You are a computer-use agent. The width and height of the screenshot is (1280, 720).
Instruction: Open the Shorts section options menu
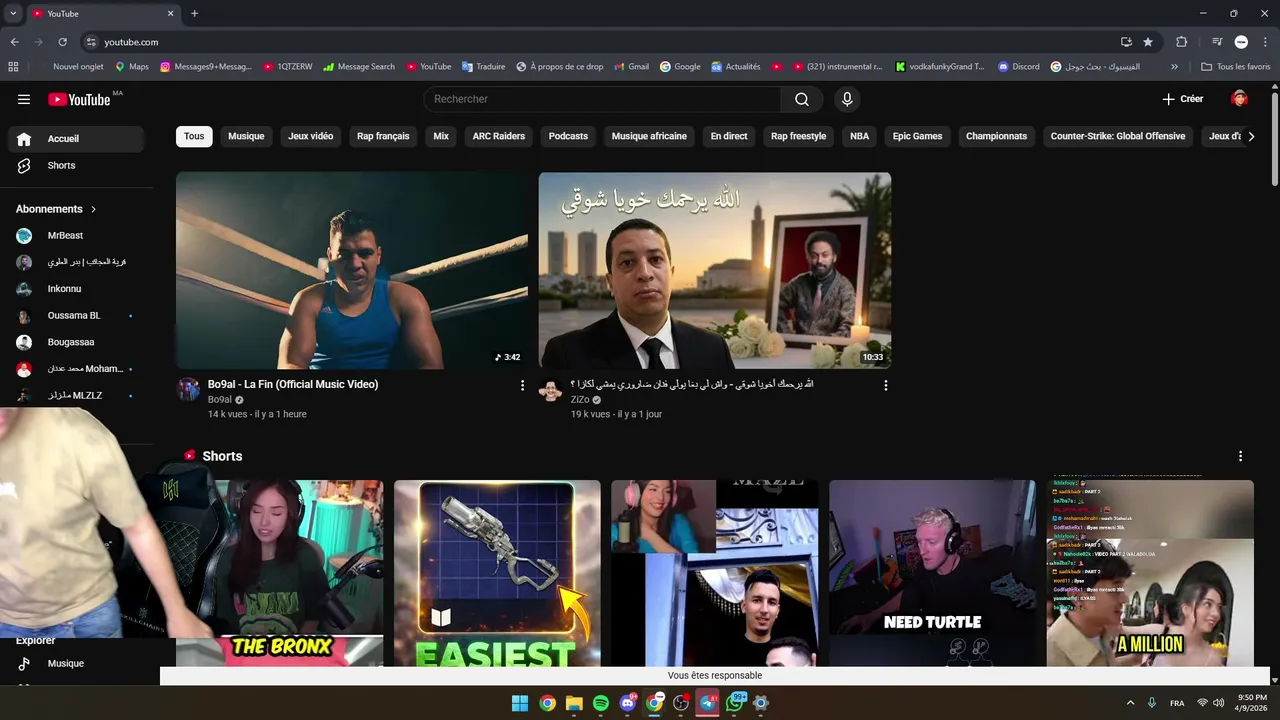click(x=1240, y=456)
